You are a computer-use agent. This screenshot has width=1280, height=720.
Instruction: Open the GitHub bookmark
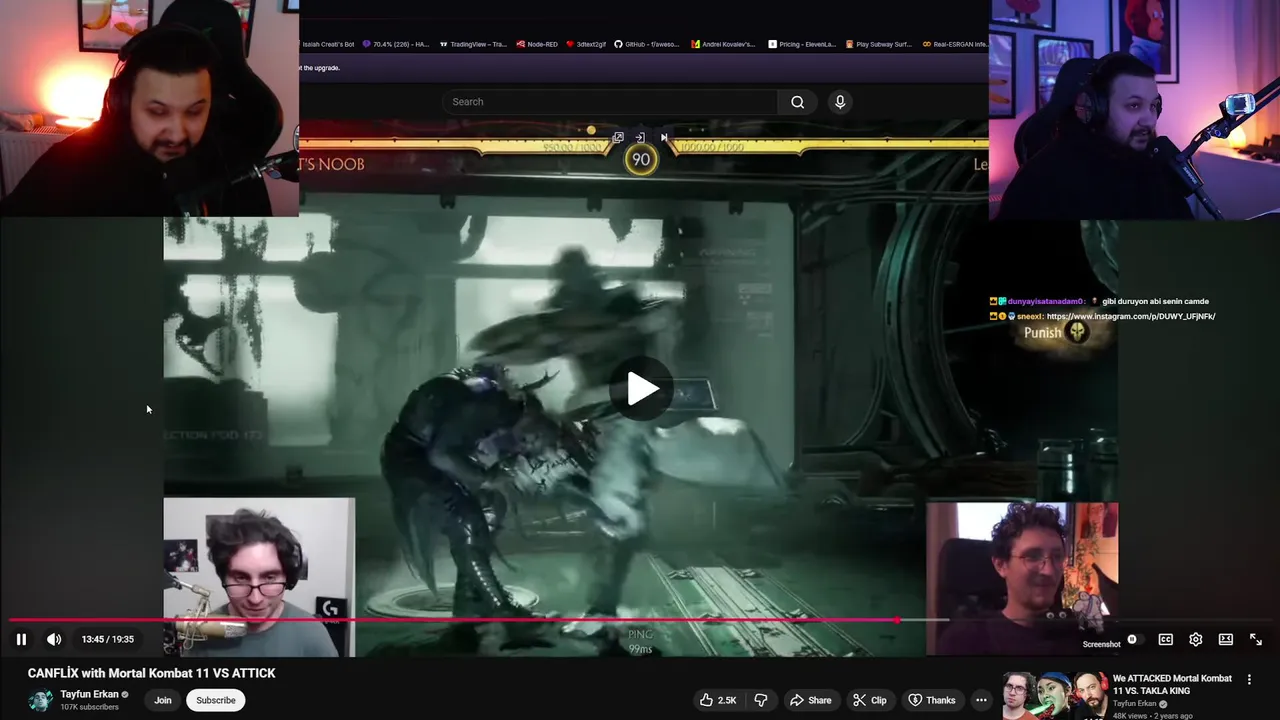(648, 44)
